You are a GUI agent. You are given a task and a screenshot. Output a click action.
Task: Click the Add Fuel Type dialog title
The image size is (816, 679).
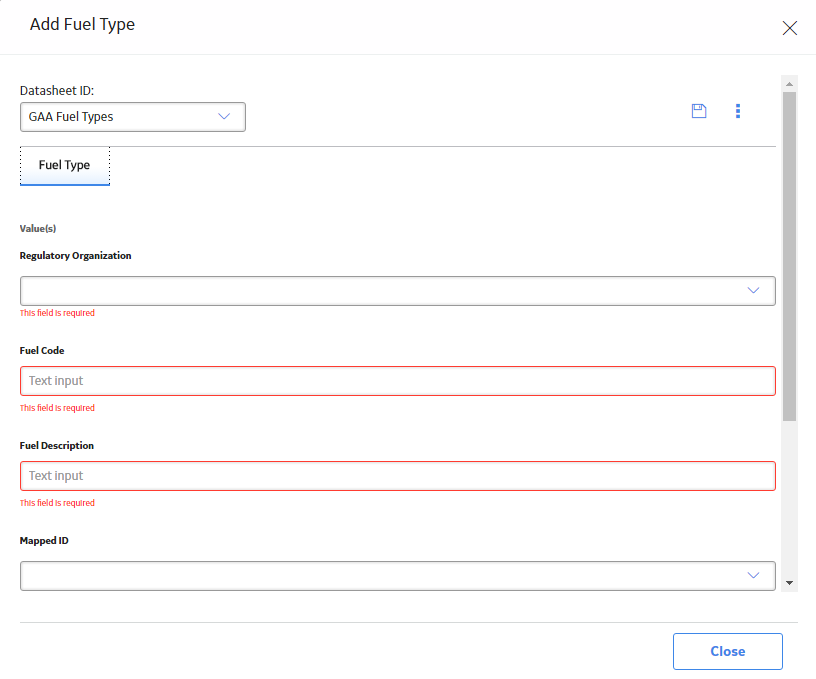coord(82,24)
